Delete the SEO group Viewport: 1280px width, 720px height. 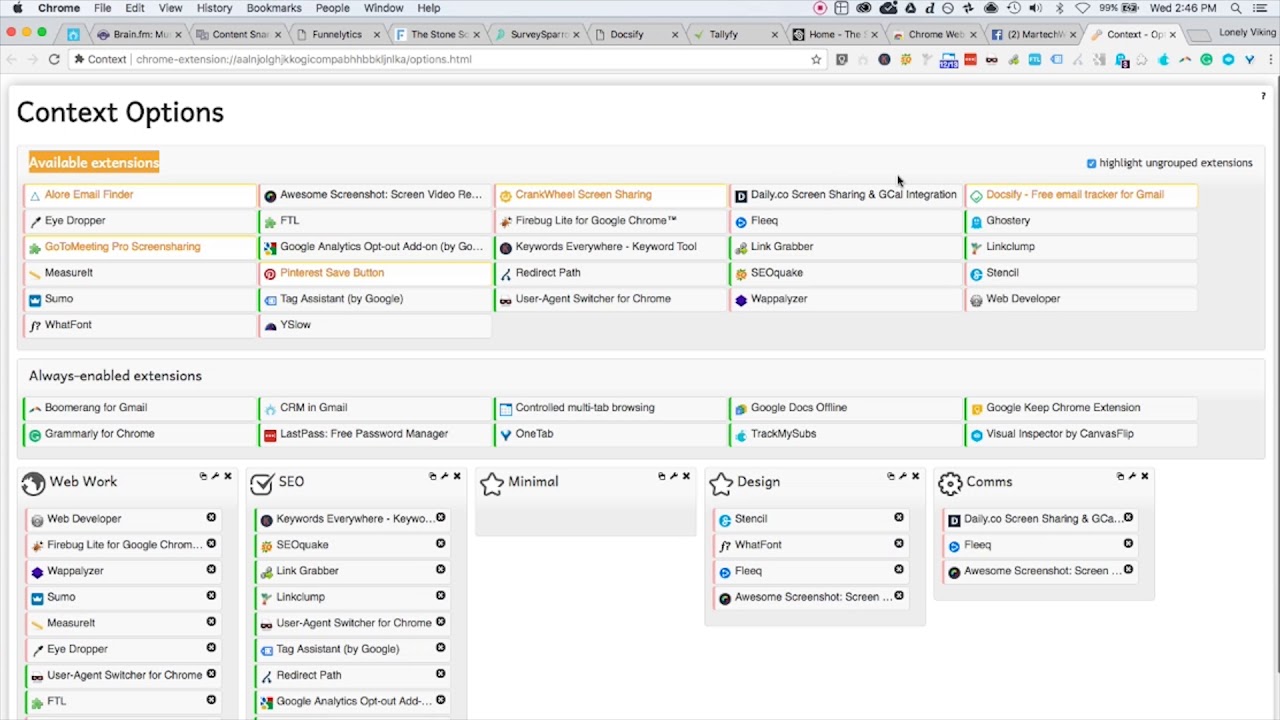pos(457,476)
